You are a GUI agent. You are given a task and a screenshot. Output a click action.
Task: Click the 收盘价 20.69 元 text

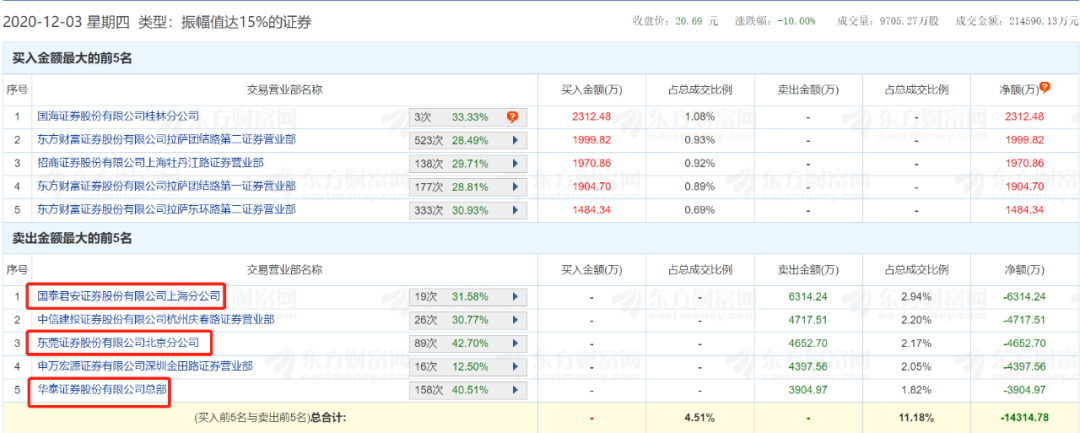(x=676, y=21)
